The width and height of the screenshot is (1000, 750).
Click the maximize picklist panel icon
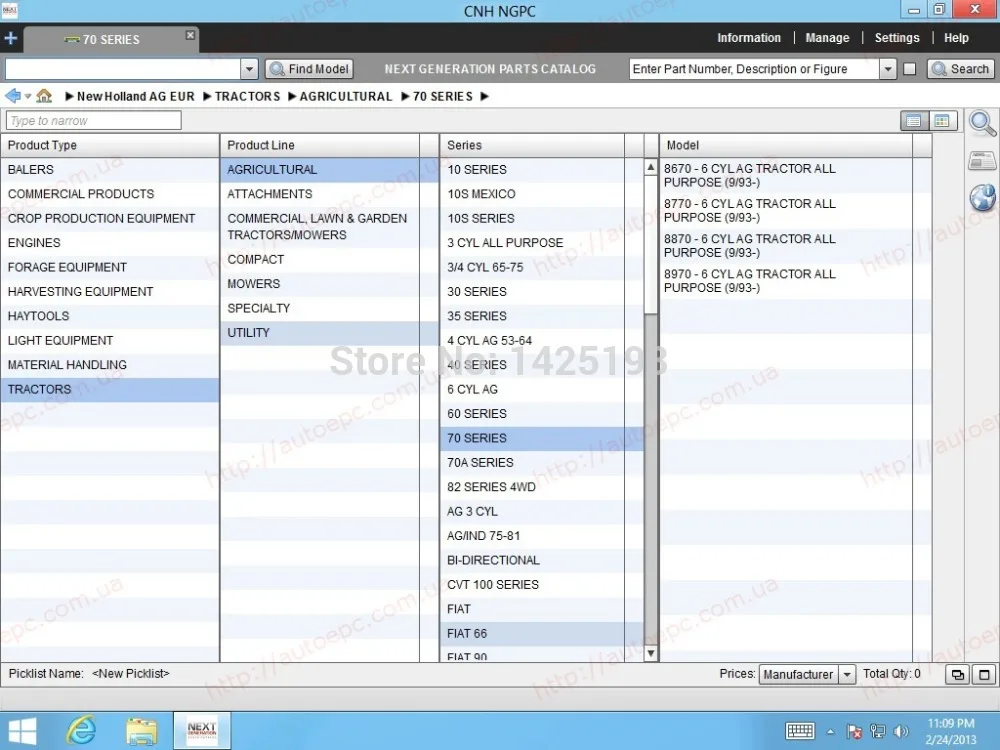[984, 675]
